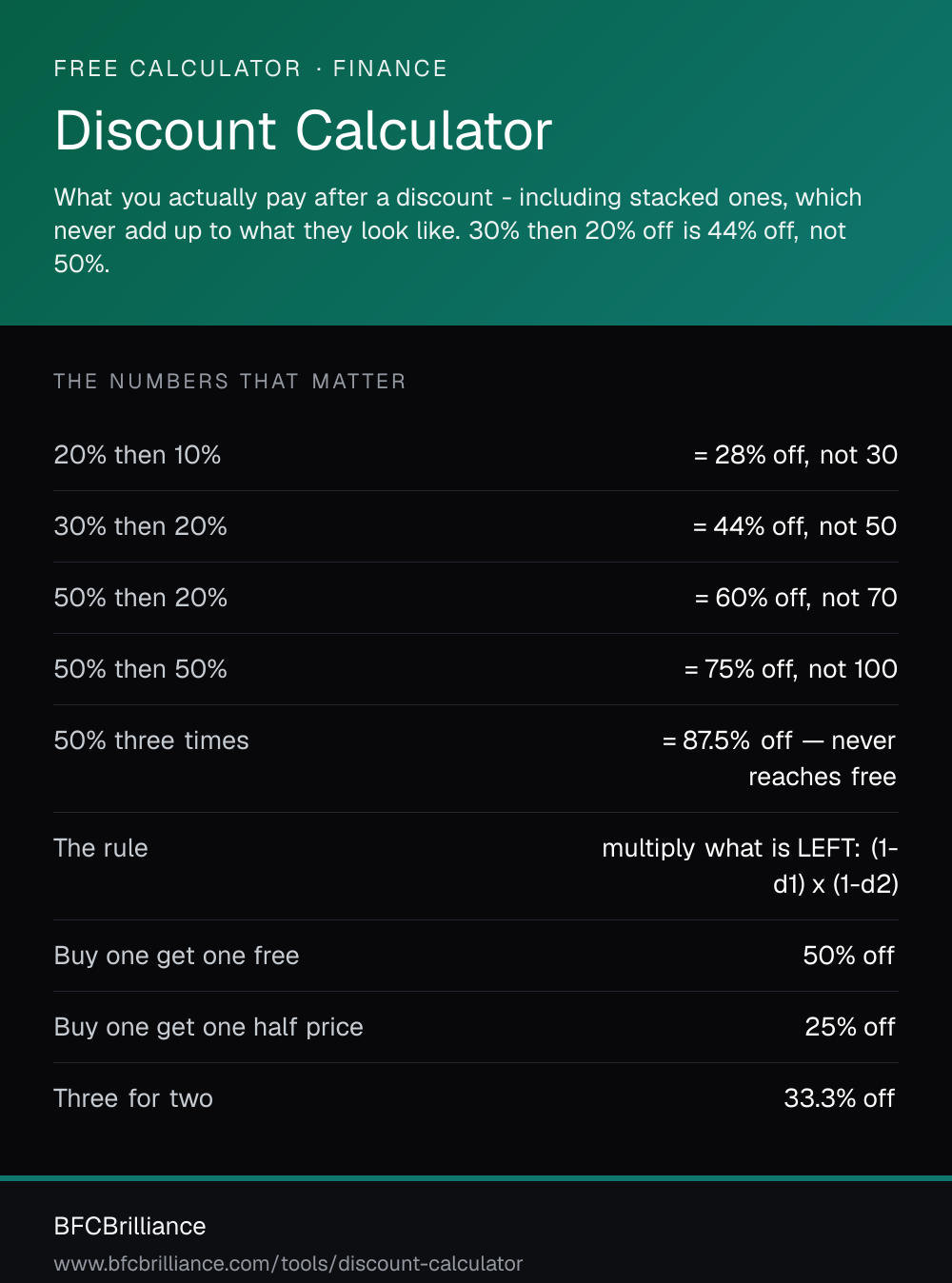This screenshot has width=952, height=1283.
Task: Click THE NUMBERS THAT MATTER heading
Action: point(229,382)
